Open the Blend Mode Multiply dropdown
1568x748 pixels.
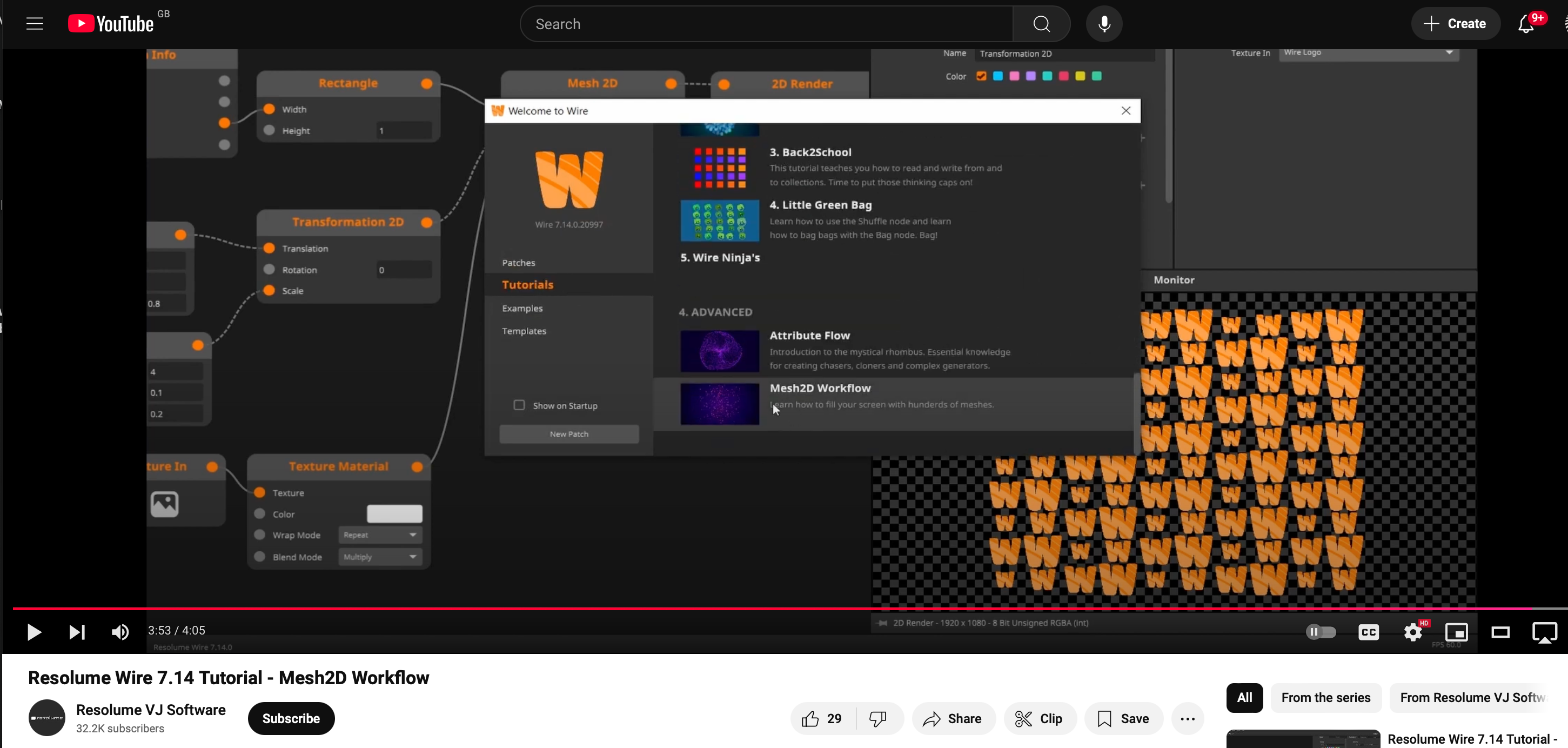tap(380, 557)
